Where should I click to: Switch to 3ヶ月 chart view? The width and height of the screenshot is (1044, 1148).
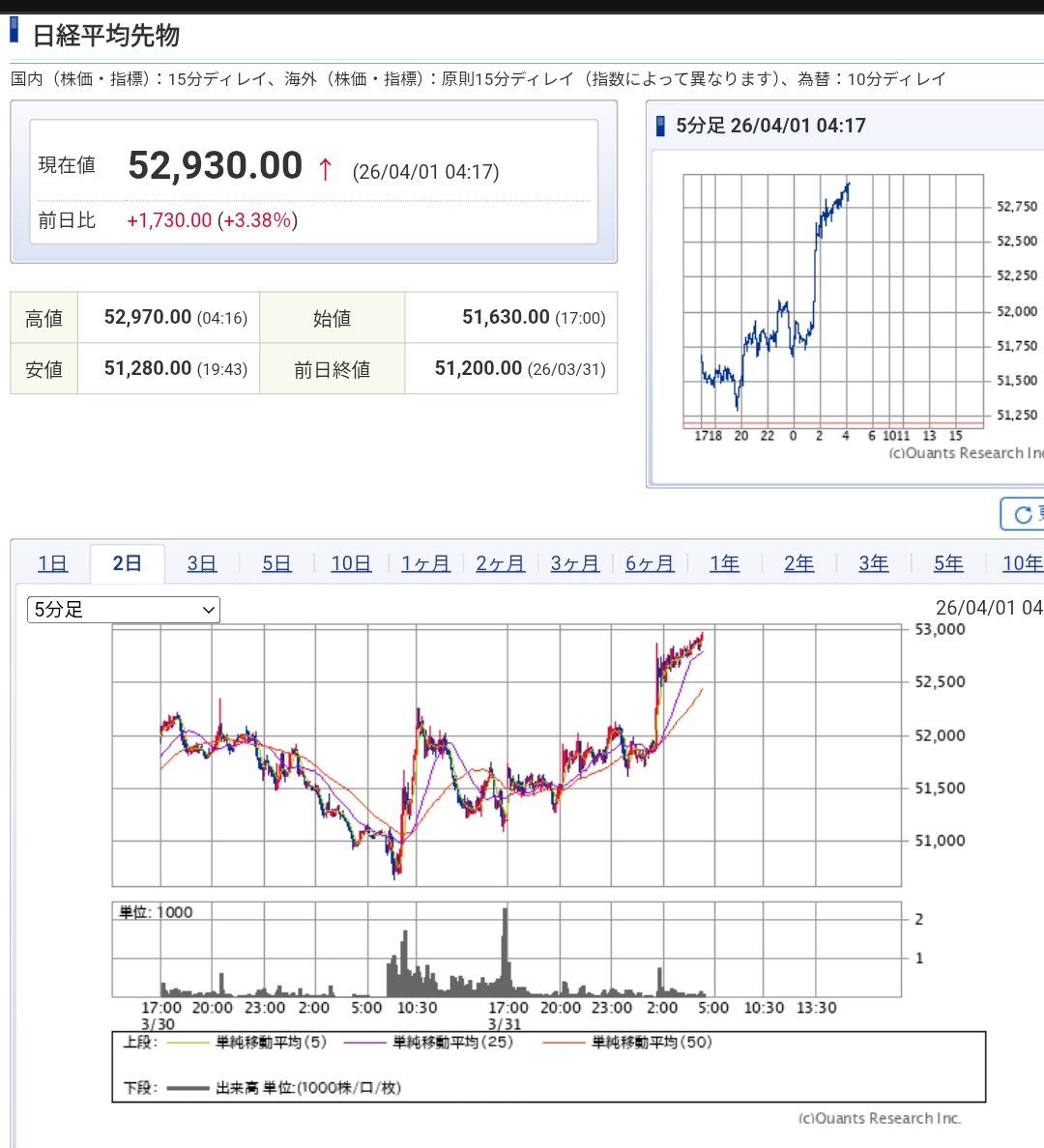pos(575,563)
